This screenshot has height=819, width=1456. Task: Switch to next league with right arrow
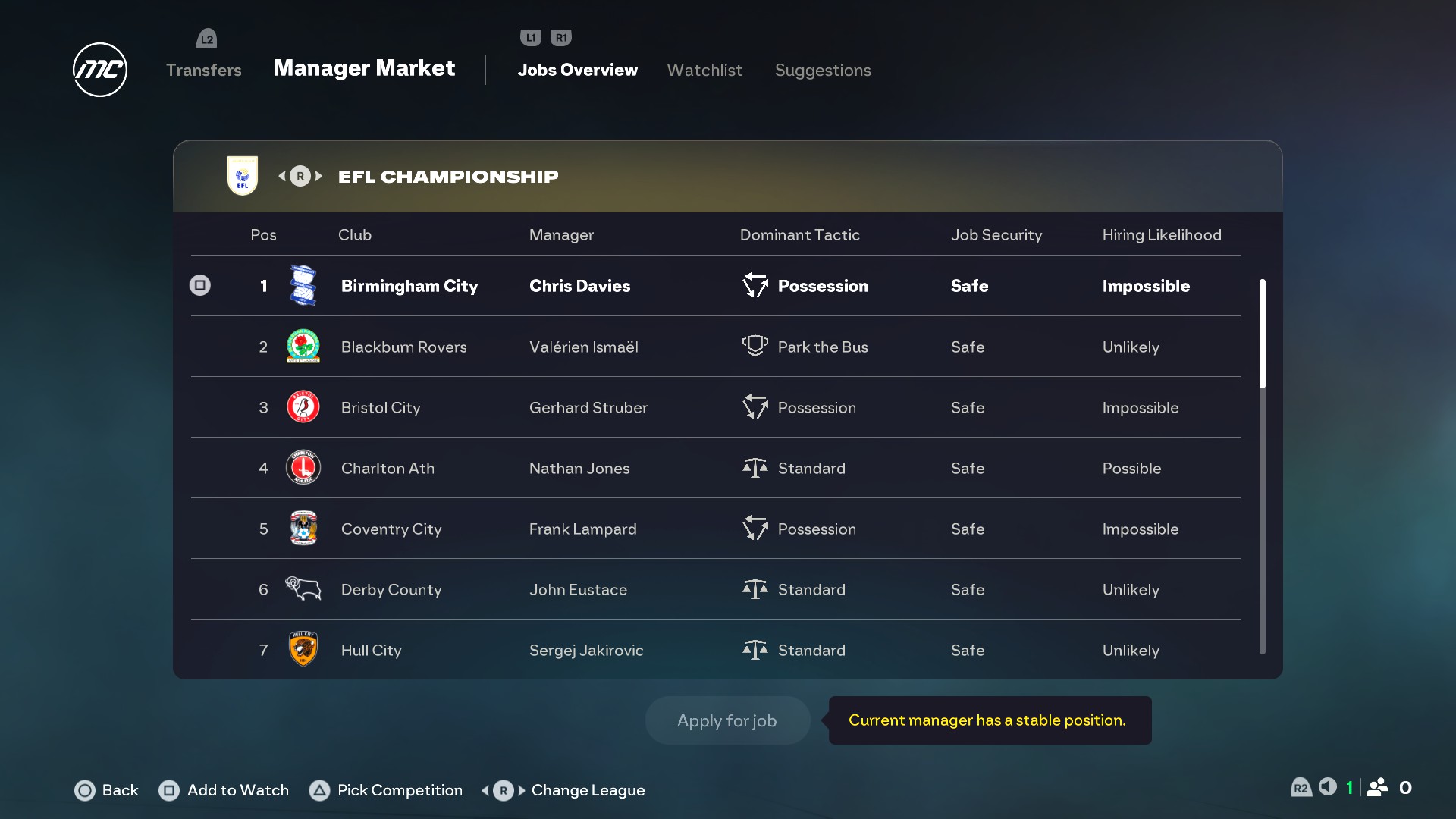pos(319,176)
